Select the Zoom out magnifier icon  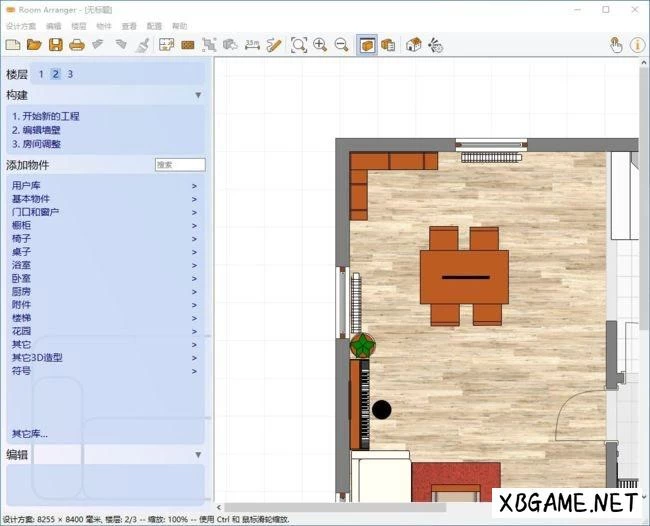(x=342, y=45)
